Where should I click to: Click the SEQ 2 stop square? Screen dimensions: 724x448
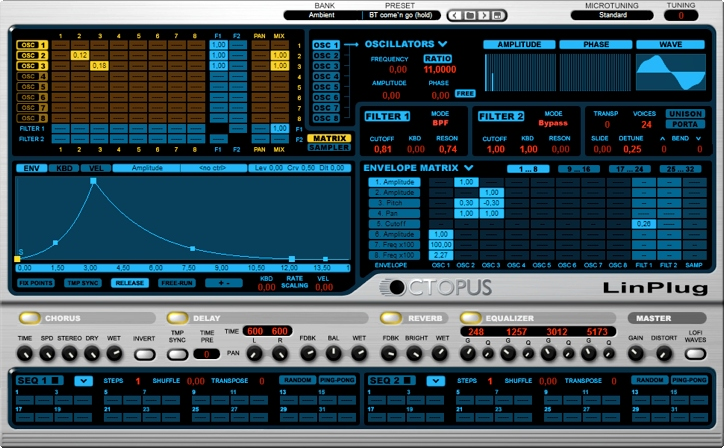pyautogui.click(x=407, y=381)
